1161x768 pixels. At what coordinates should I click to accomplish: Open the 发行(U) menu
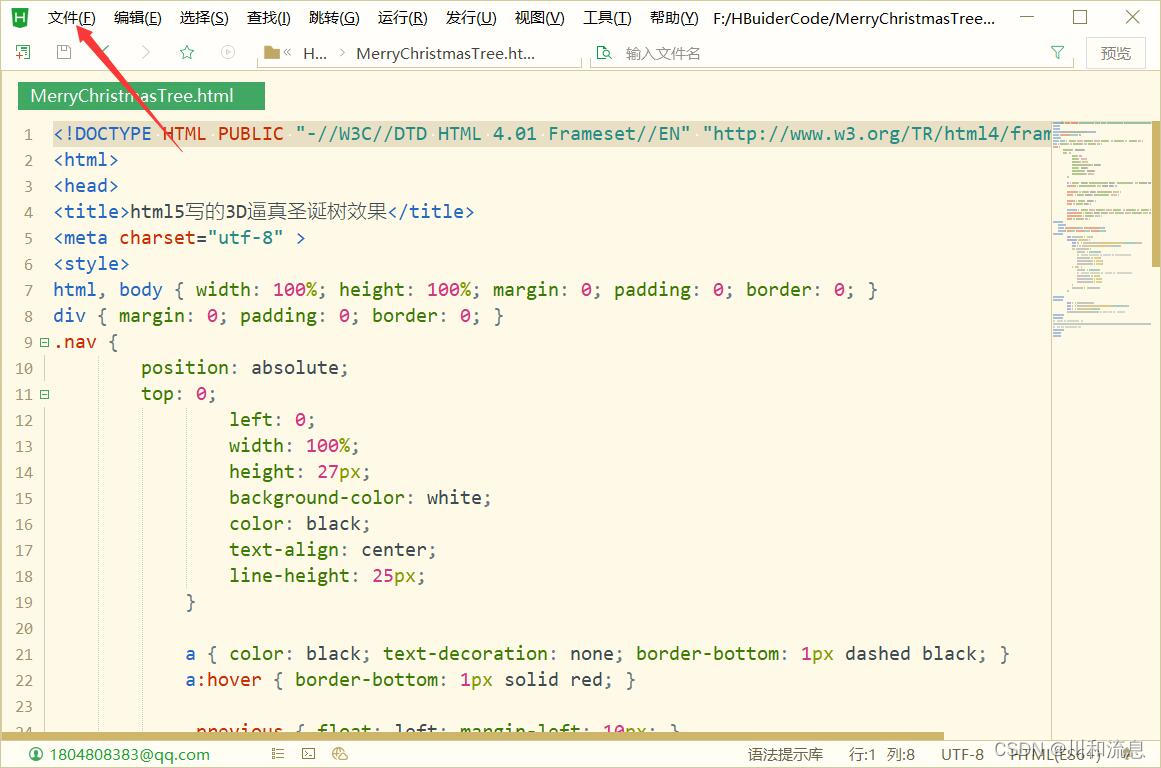[x=471, y=18]
